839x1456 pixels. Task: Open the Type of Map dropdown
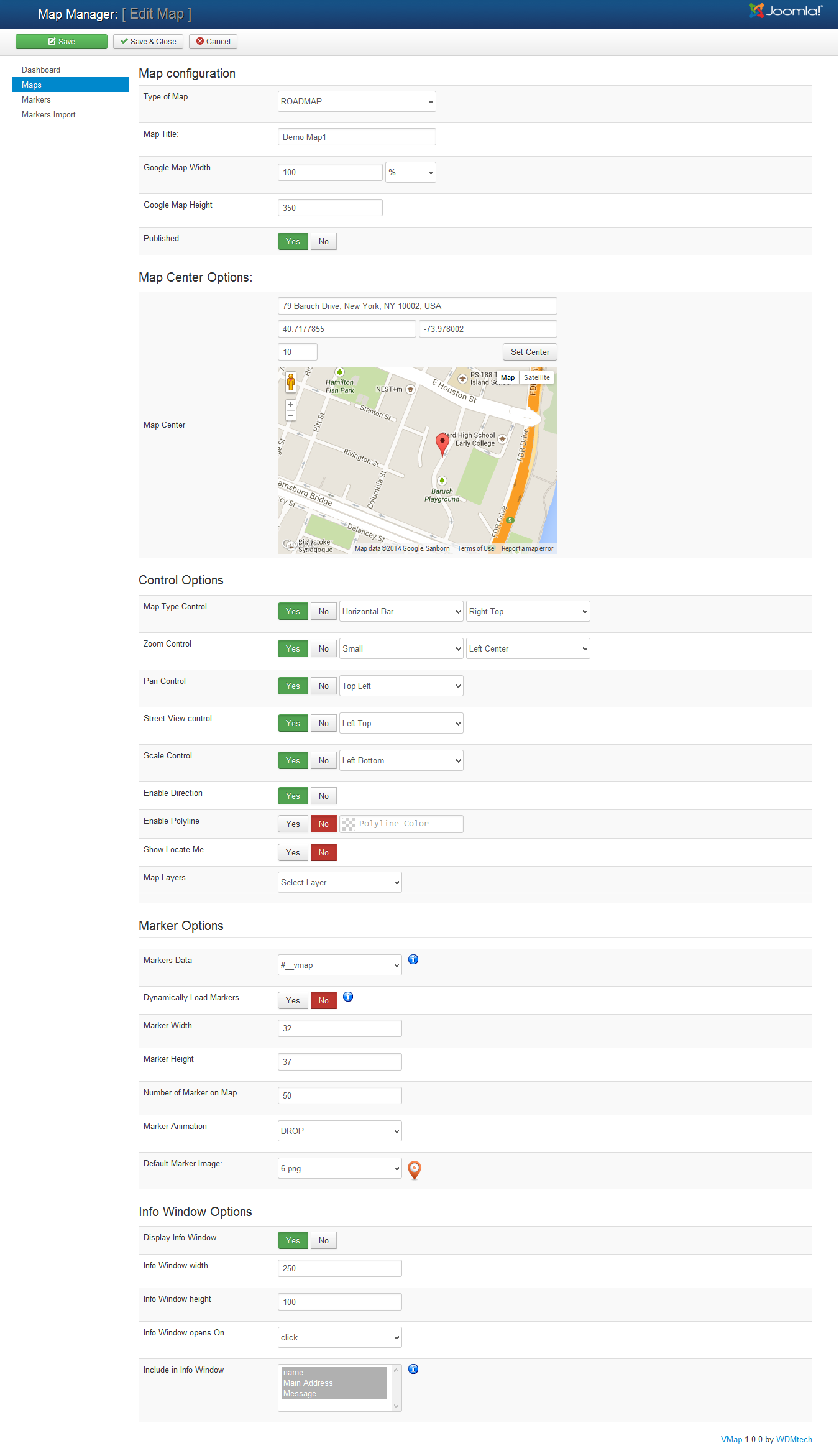356,101
